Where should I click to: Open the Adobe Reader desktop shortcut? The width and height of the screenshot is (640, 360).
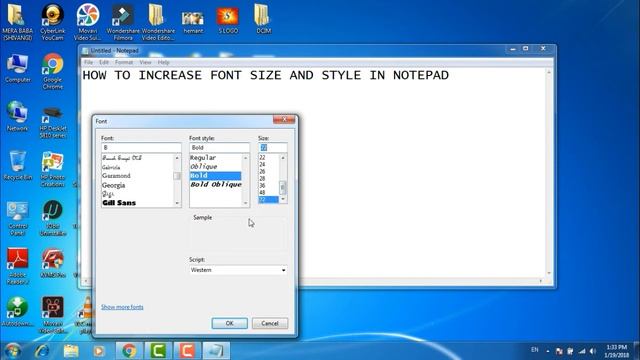18,266
